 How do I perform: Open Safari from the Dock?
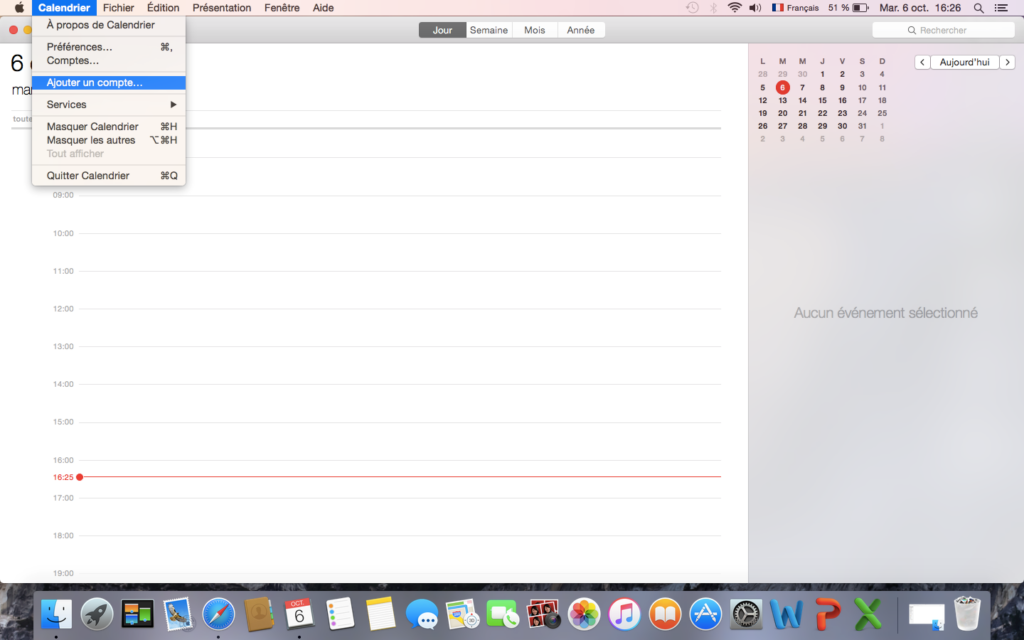pyautogui.click(x=218, y=612)
